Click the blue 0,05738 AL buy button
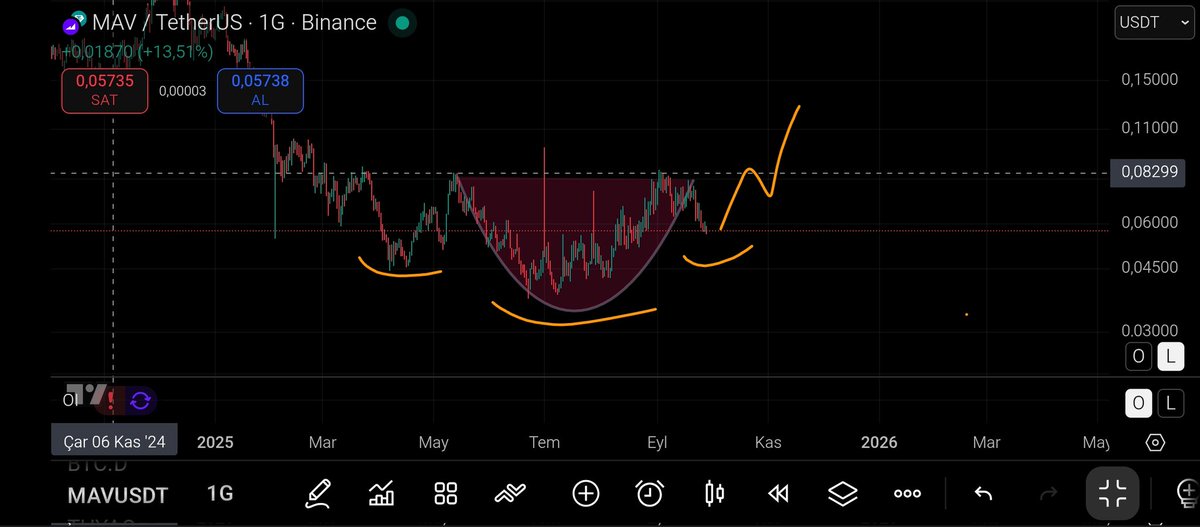 click(260, 90)
